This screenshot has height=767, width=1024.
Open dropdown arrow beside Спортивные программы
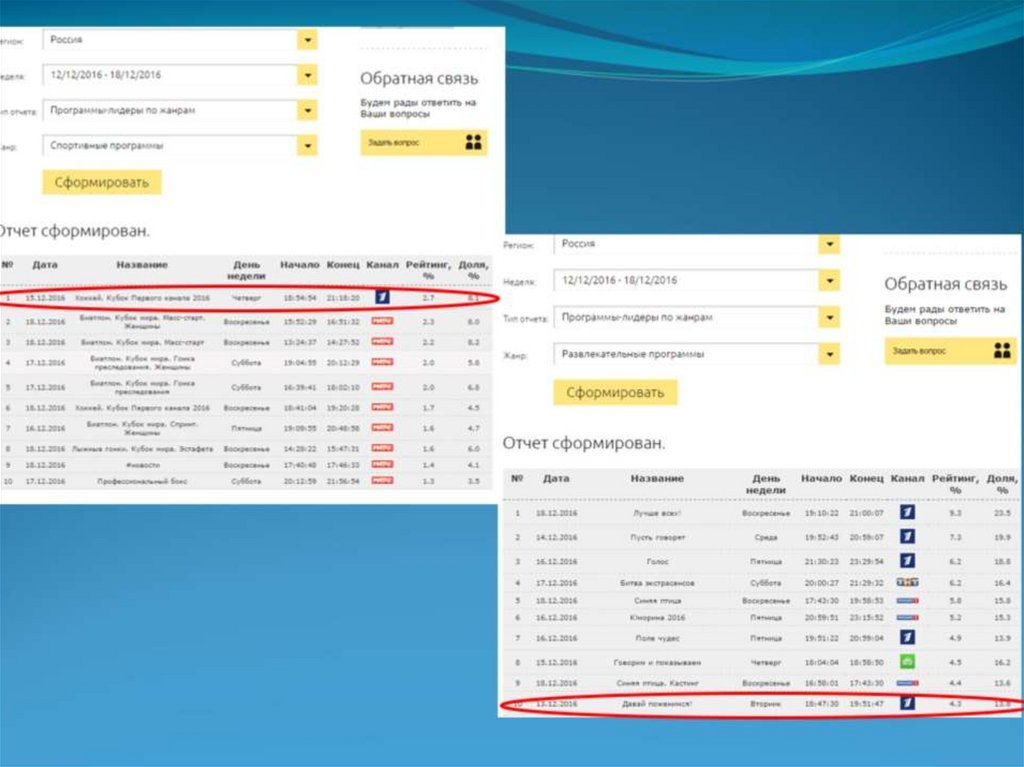(307, 146)
